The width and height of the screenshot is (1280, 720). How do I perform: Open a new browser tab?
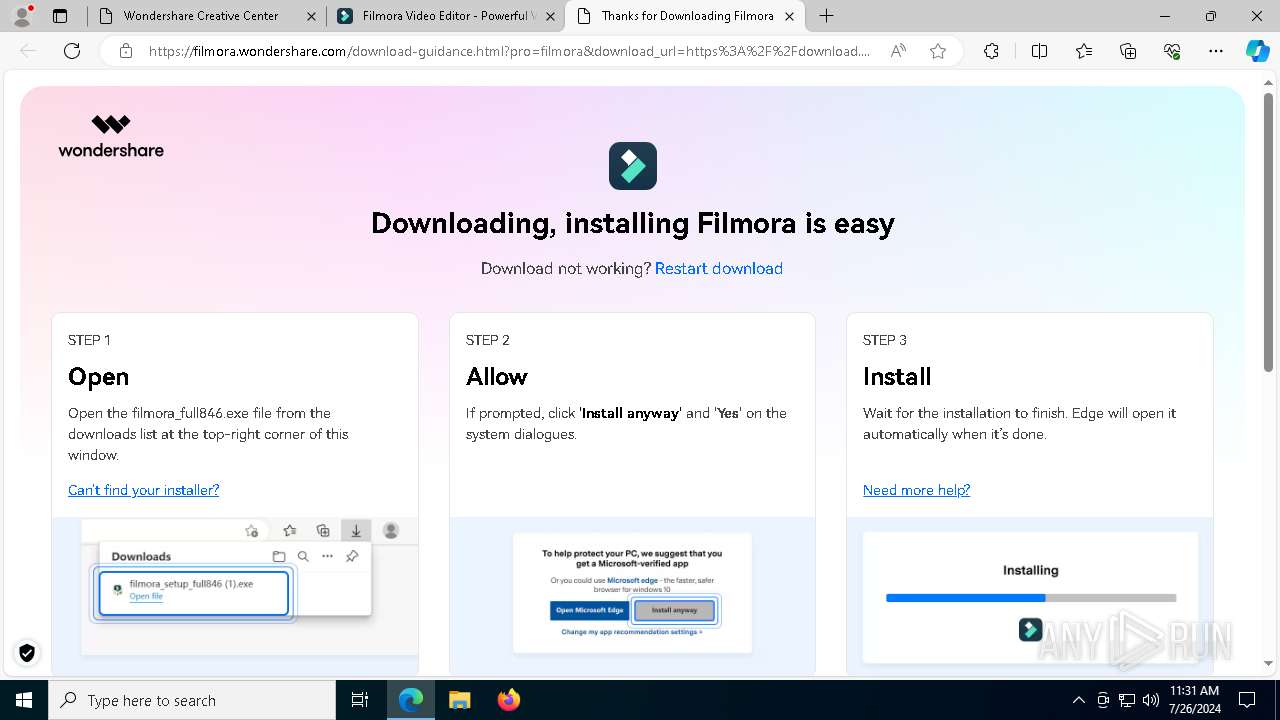(x=826, y=16)
